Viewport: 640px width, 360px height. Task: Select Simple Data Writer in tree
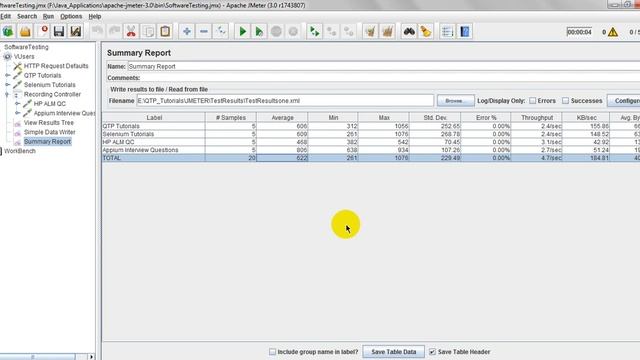coord(49,132)
